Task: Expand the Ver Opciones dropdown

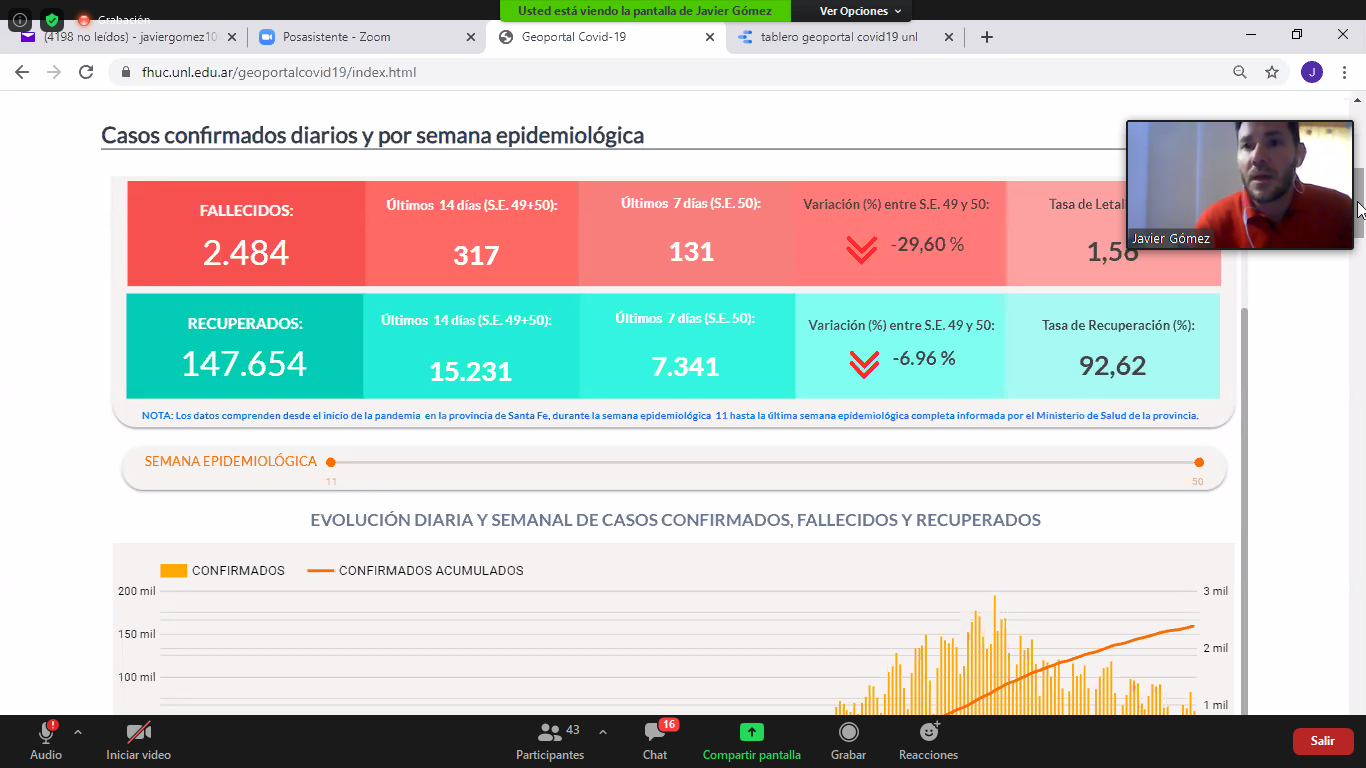Action: point(860,11)
